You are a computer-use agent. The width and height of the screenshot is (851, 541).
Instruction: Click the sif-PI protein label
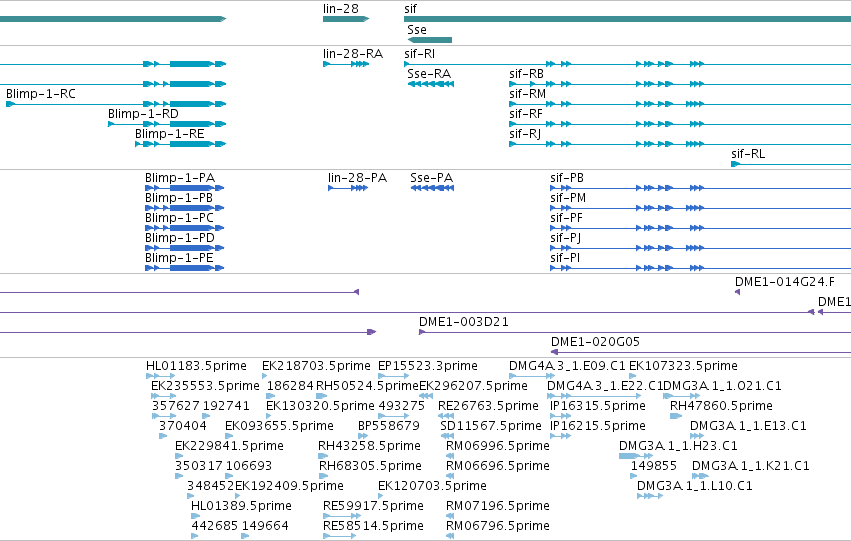(x=564, y=258)
